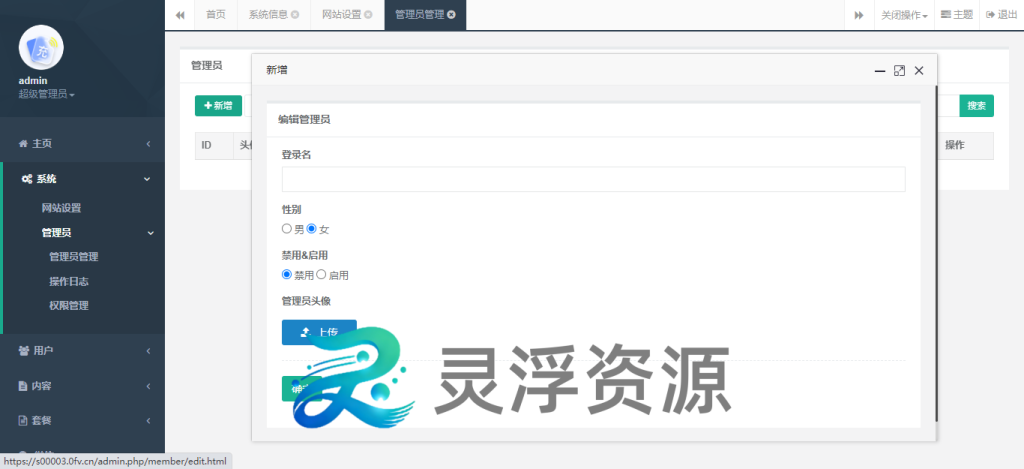This screenshot has width=1024, height=469.
Task: Click the 用户 group icon
Action: tap(24, 351)
